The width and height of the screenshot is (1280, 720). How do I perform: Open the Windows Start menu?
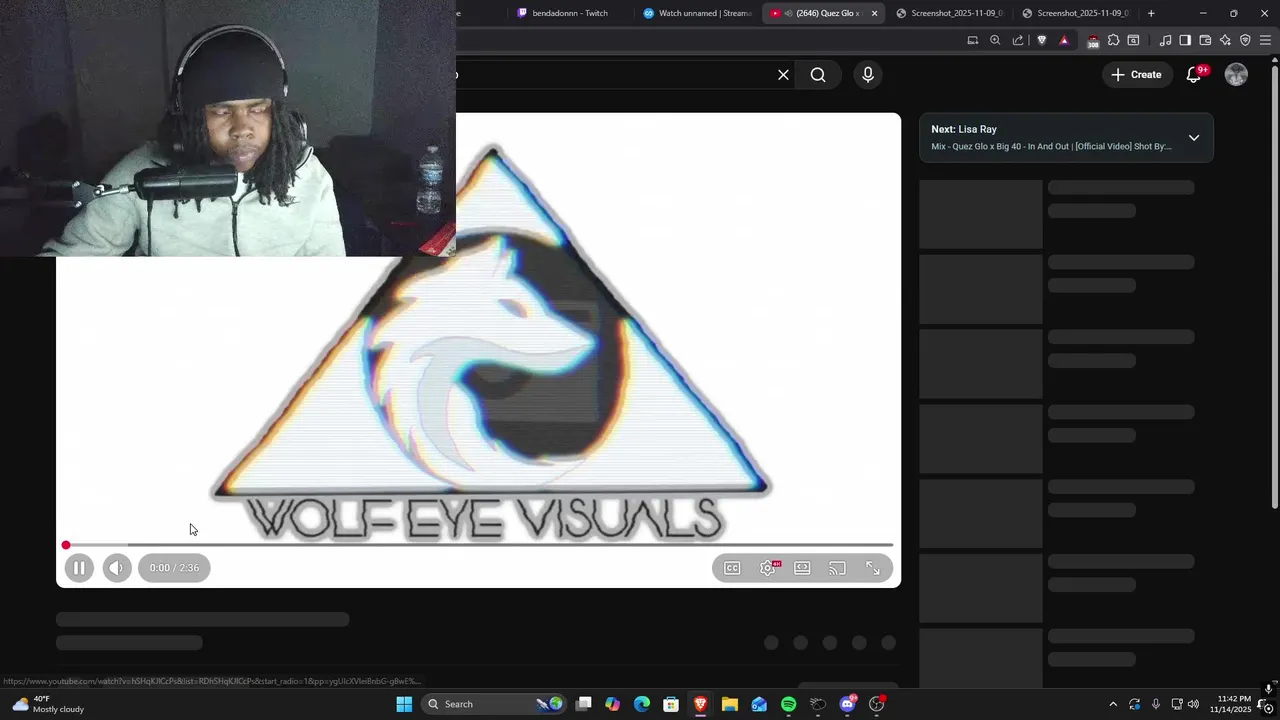(404, 704)
